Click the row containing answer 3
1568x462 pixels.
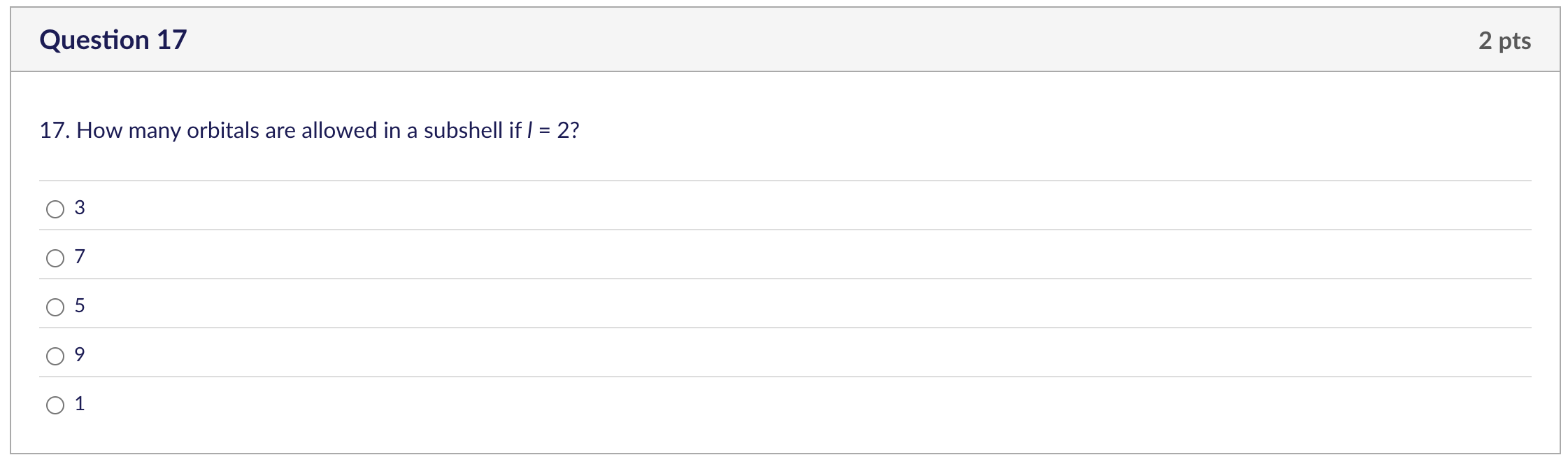[x=420, y=207]
